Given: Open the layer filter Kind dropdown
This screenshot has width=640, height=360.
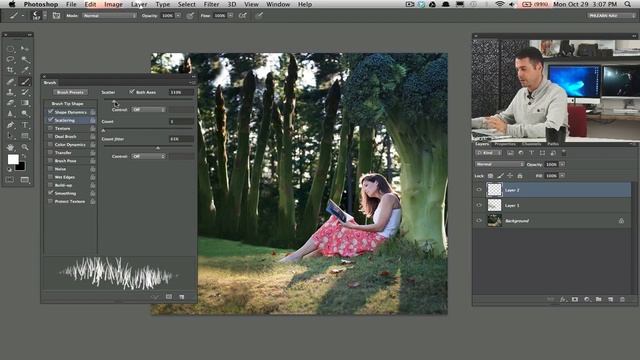Looking at the screenshot, I should tap(489, 153).
